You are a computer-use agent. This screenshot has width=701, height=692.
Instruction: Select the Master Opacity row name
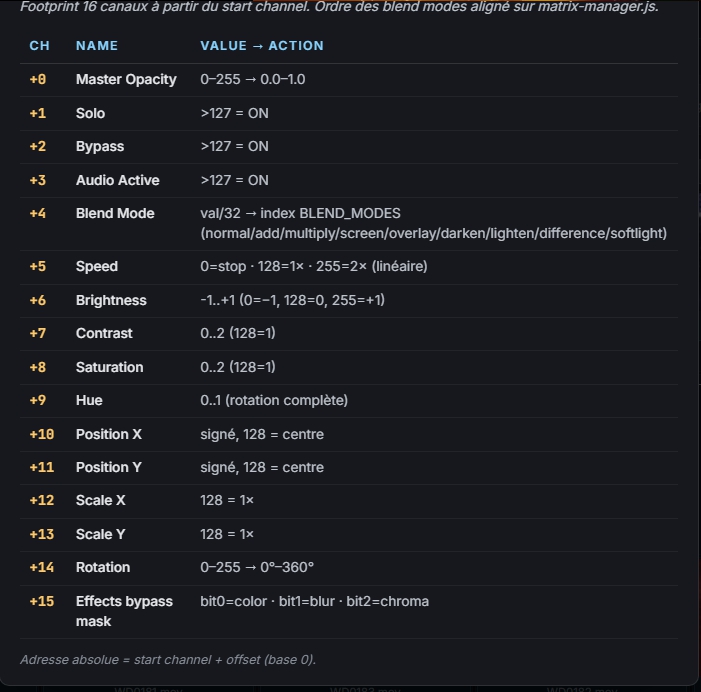coord(126,80)
